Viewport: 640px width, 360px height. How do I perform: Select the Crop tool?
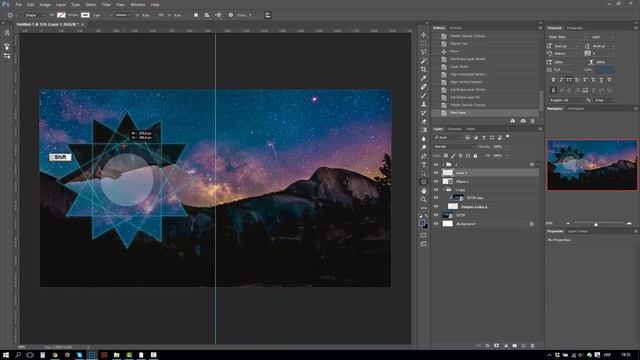click(424, 69)
